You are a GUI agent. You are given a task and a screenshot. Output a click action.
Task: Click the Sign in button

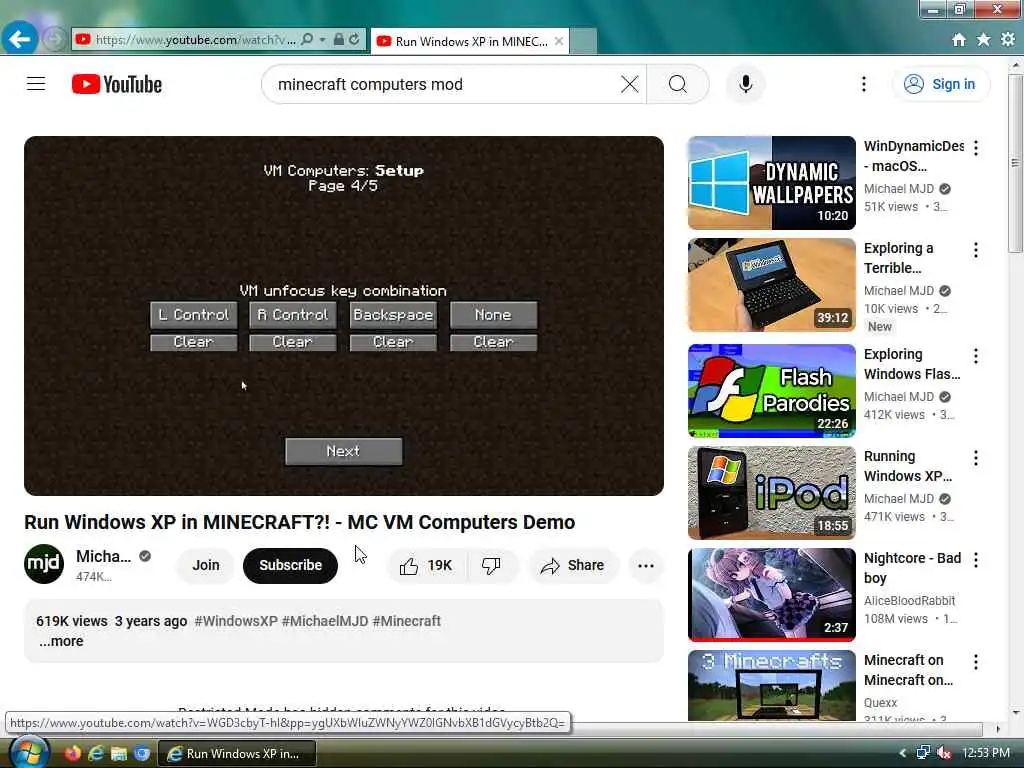click(940, 84)
